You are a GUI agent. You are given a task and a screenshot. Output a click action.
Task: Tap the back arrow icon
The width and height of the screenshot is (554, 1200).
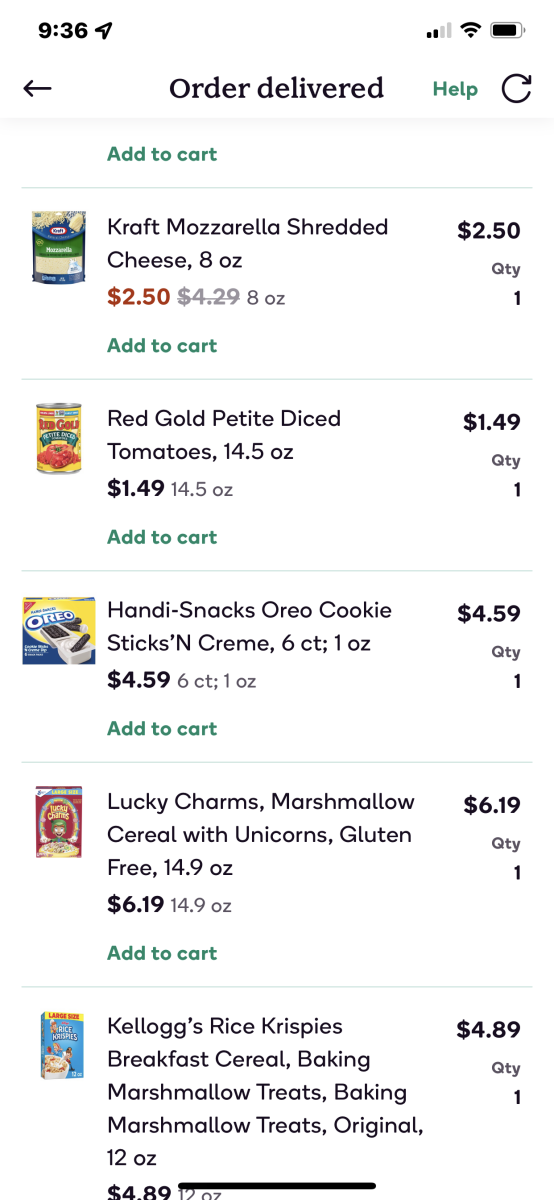(37, 89)
